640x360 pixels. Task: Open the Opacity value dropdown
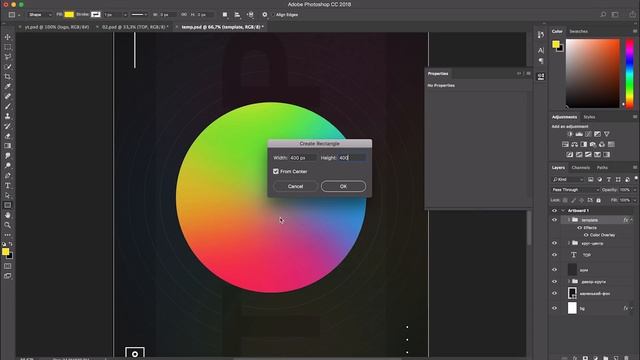click(x=634, y=190)
